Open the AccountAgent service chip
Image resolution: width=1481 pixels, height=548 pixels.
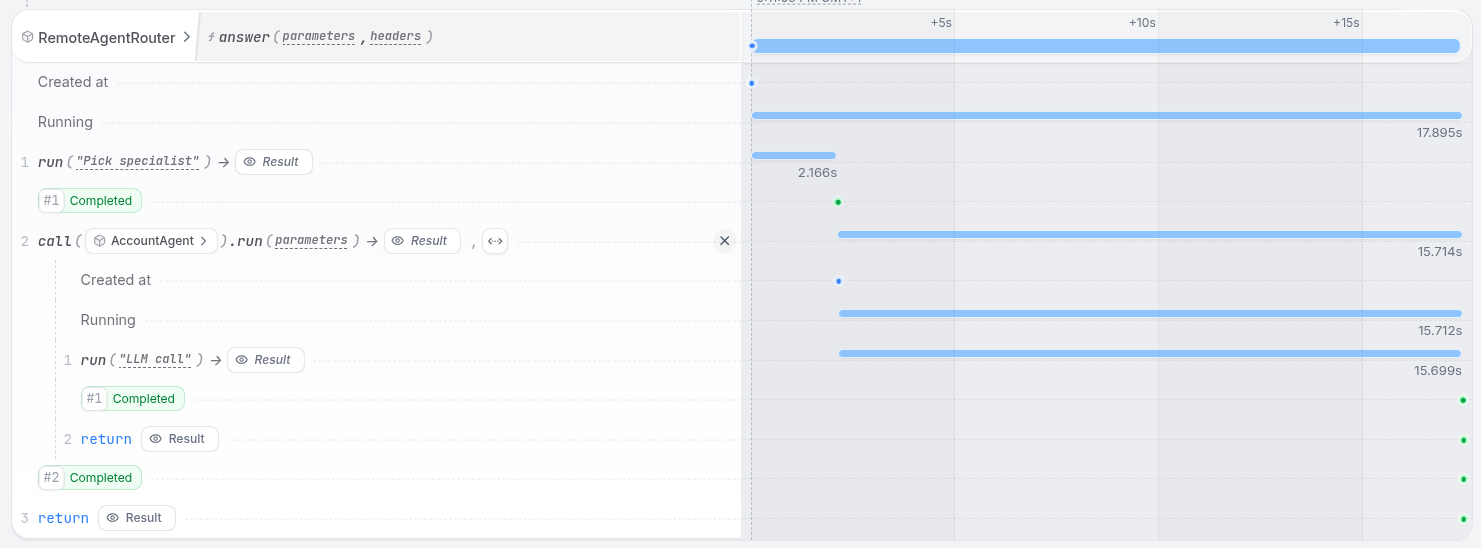coord(151,241)
